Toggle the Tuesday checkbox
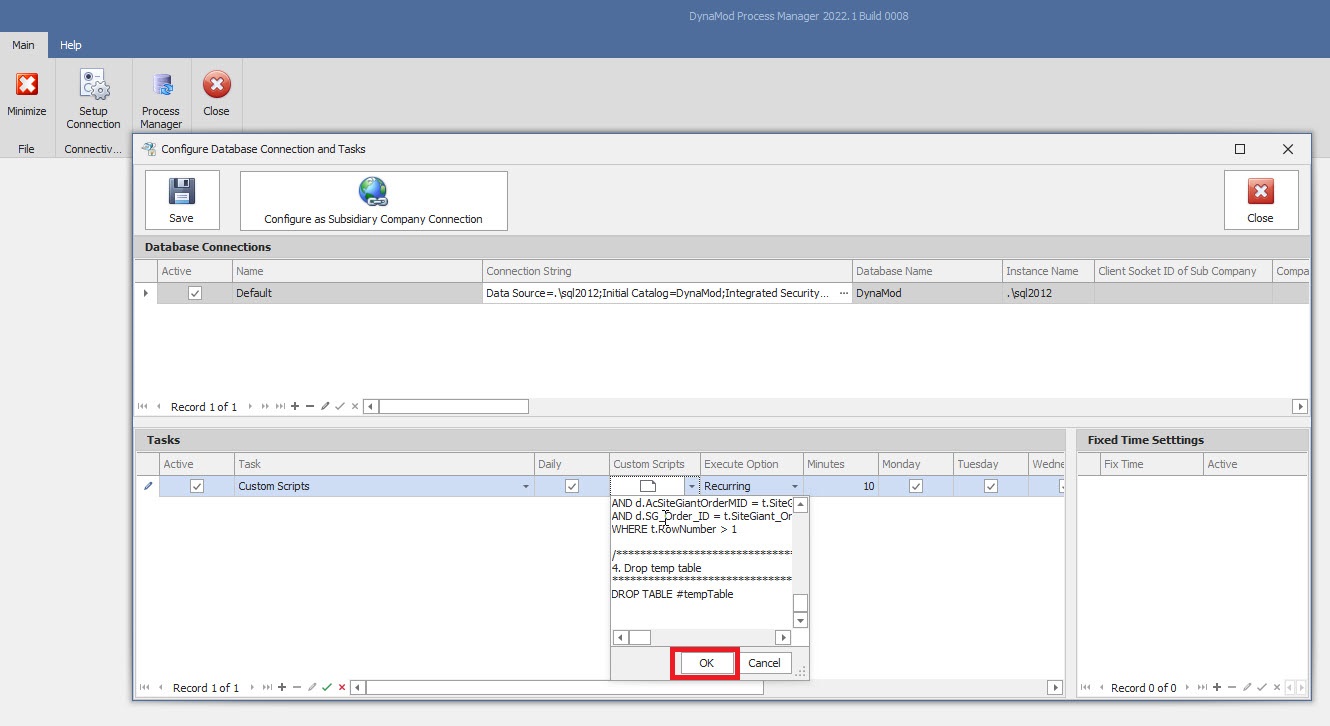Screen dimensions: 1330x726 coord(991,486)
